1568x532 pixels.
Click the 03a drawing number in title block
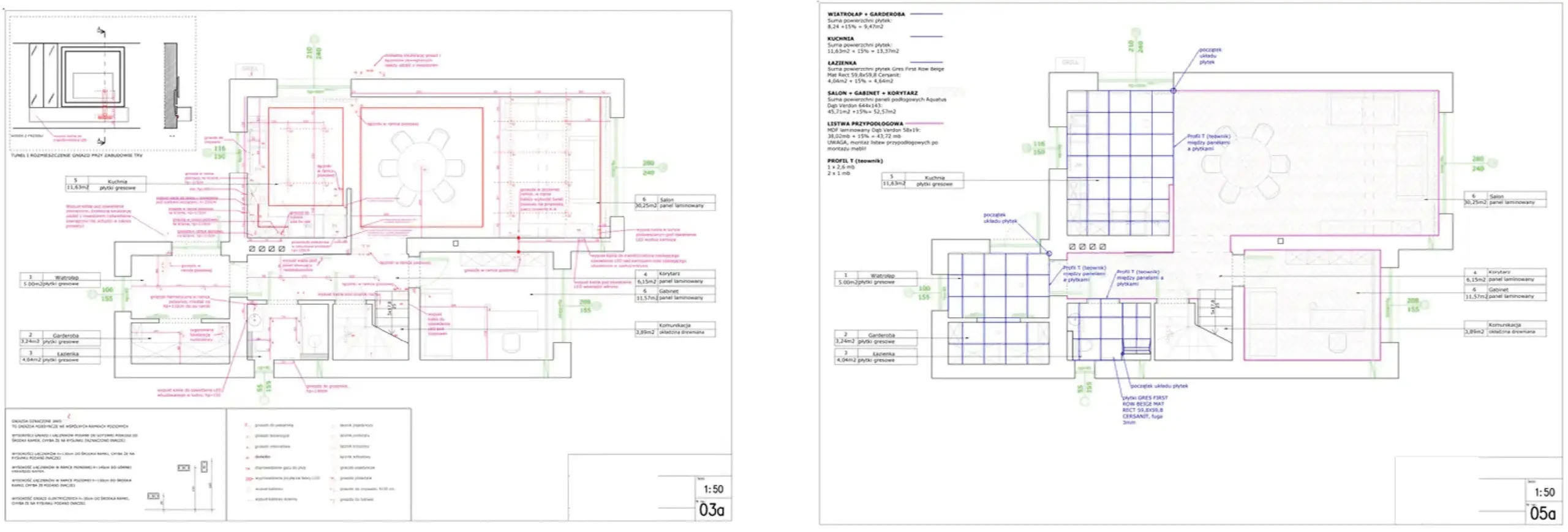pyautogui.click(x=711, y=510)
